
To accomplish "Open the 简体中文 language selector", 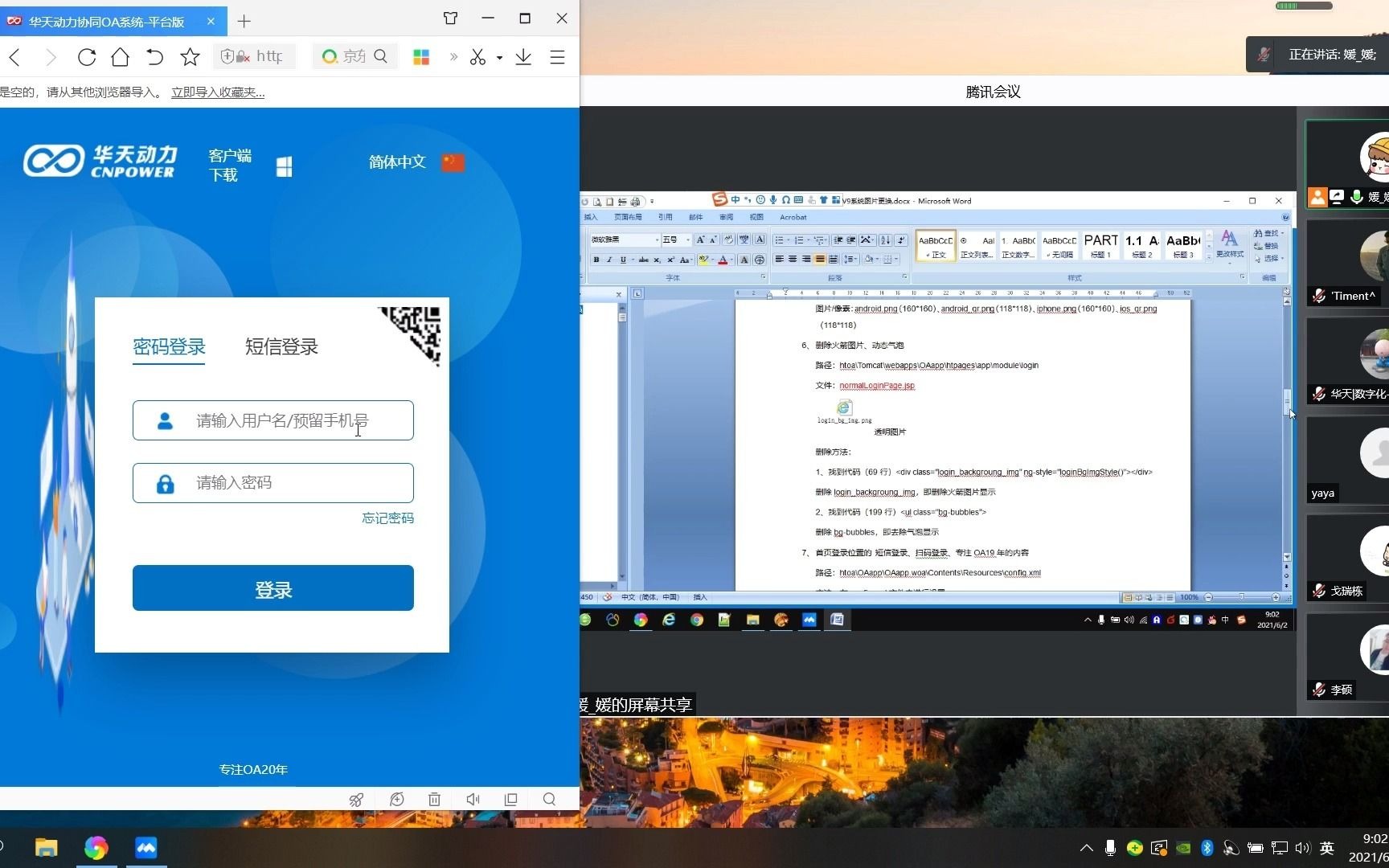I will point(416,162).
